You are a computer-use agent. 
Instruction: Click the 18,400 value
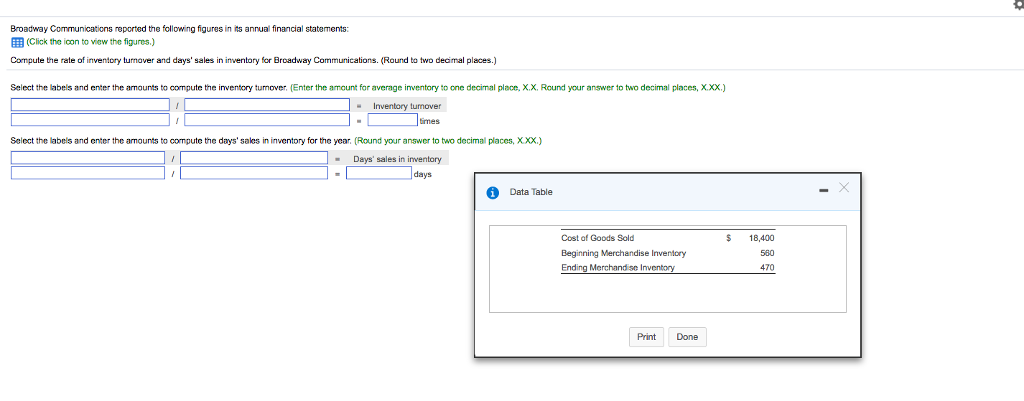point(761,238)
